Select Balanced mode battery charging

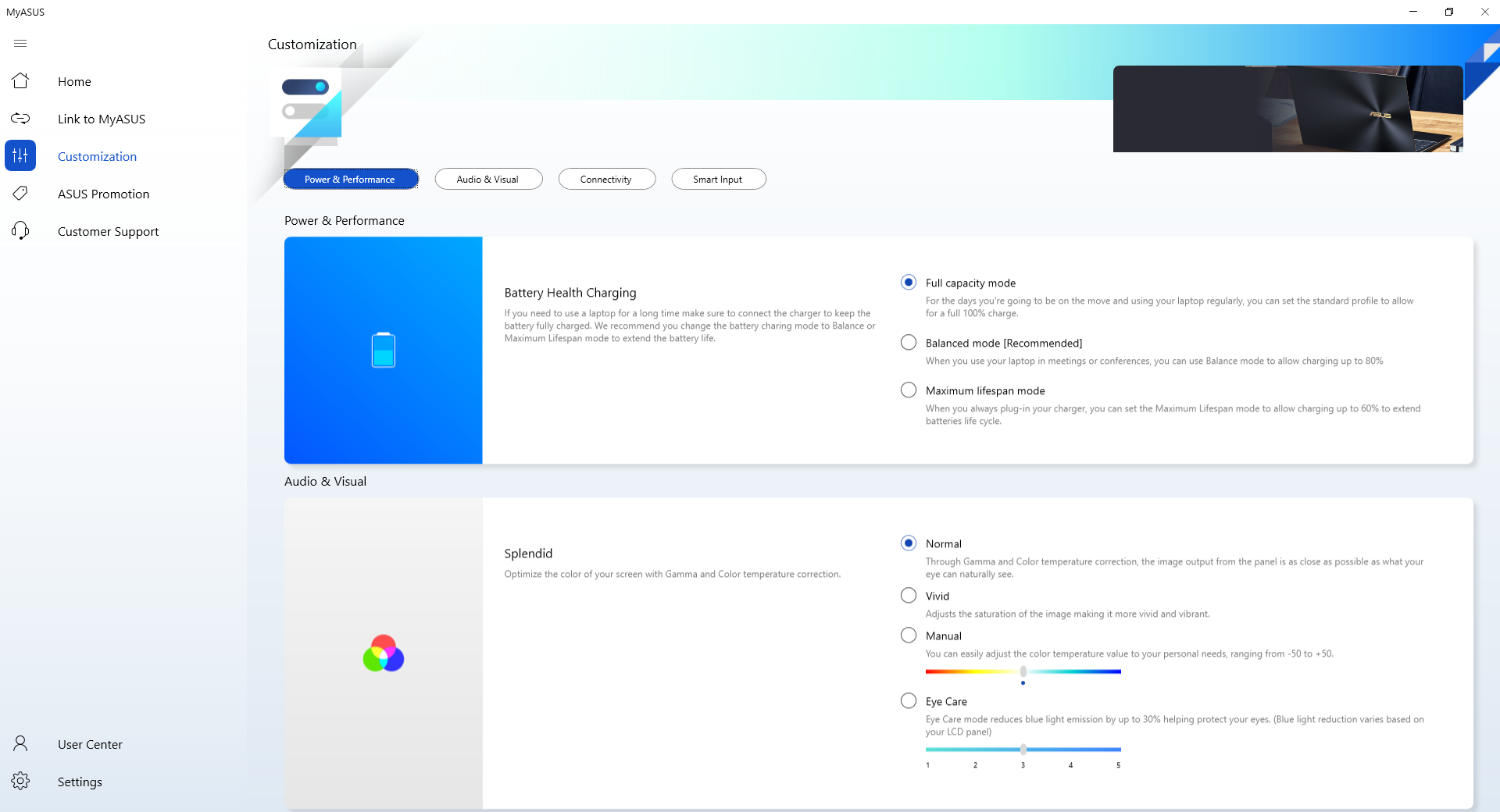909,343
